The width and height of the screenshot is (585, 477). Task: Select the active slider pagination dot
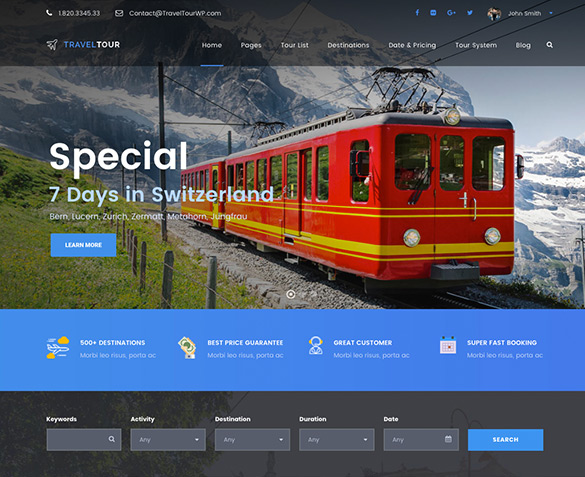pos(291,294)
